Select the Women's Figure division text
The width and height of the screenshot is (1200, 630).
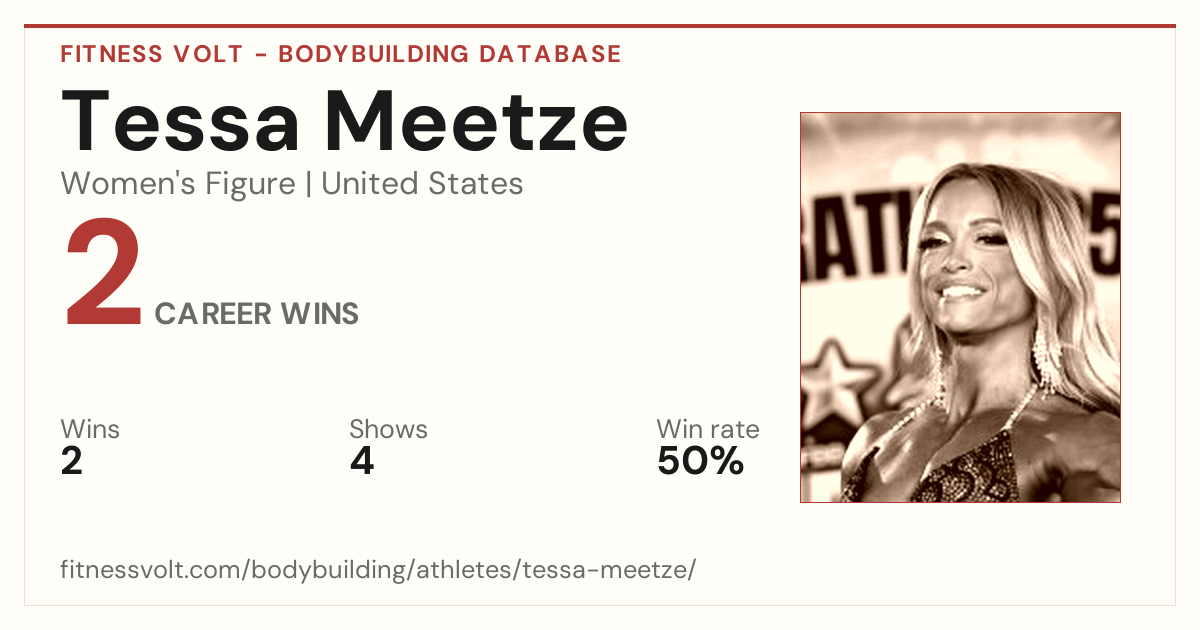tap(178, 184)
